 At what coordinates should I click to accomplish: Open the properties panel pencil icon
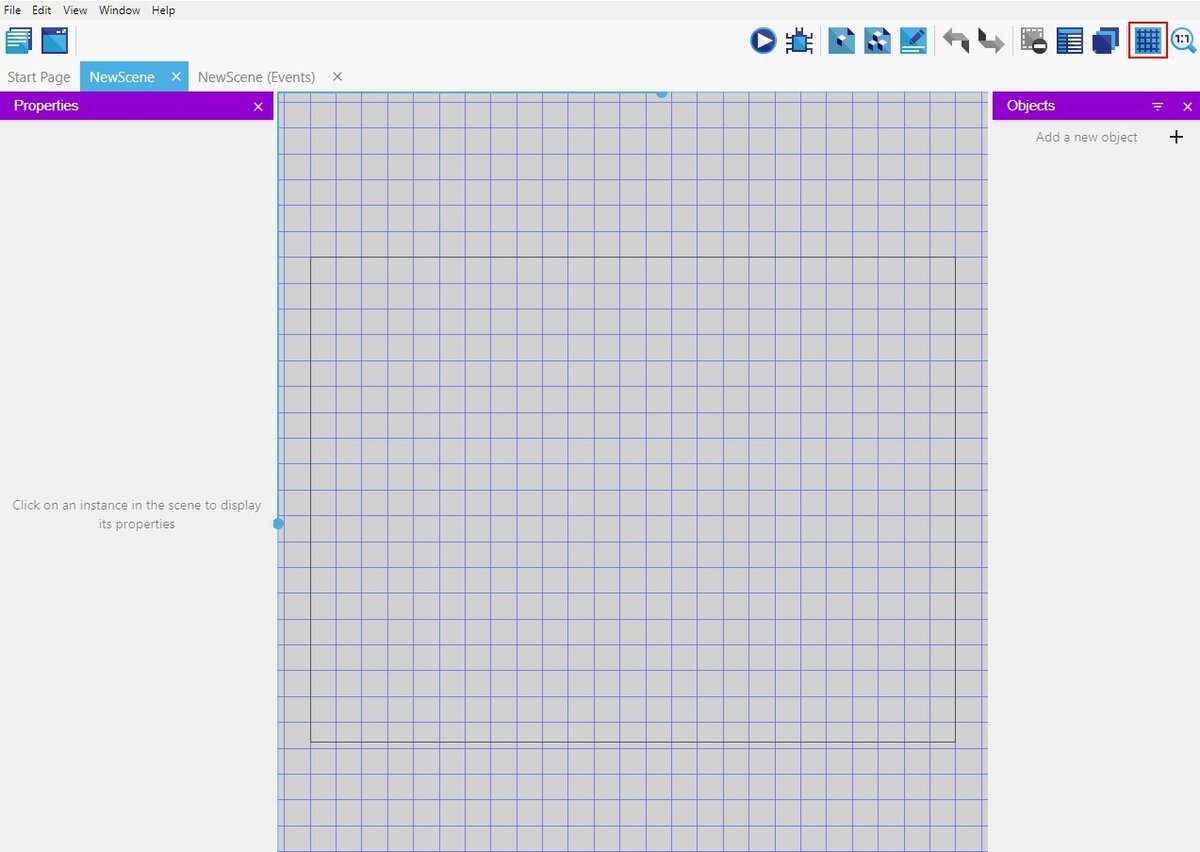[x=913, y=41]
